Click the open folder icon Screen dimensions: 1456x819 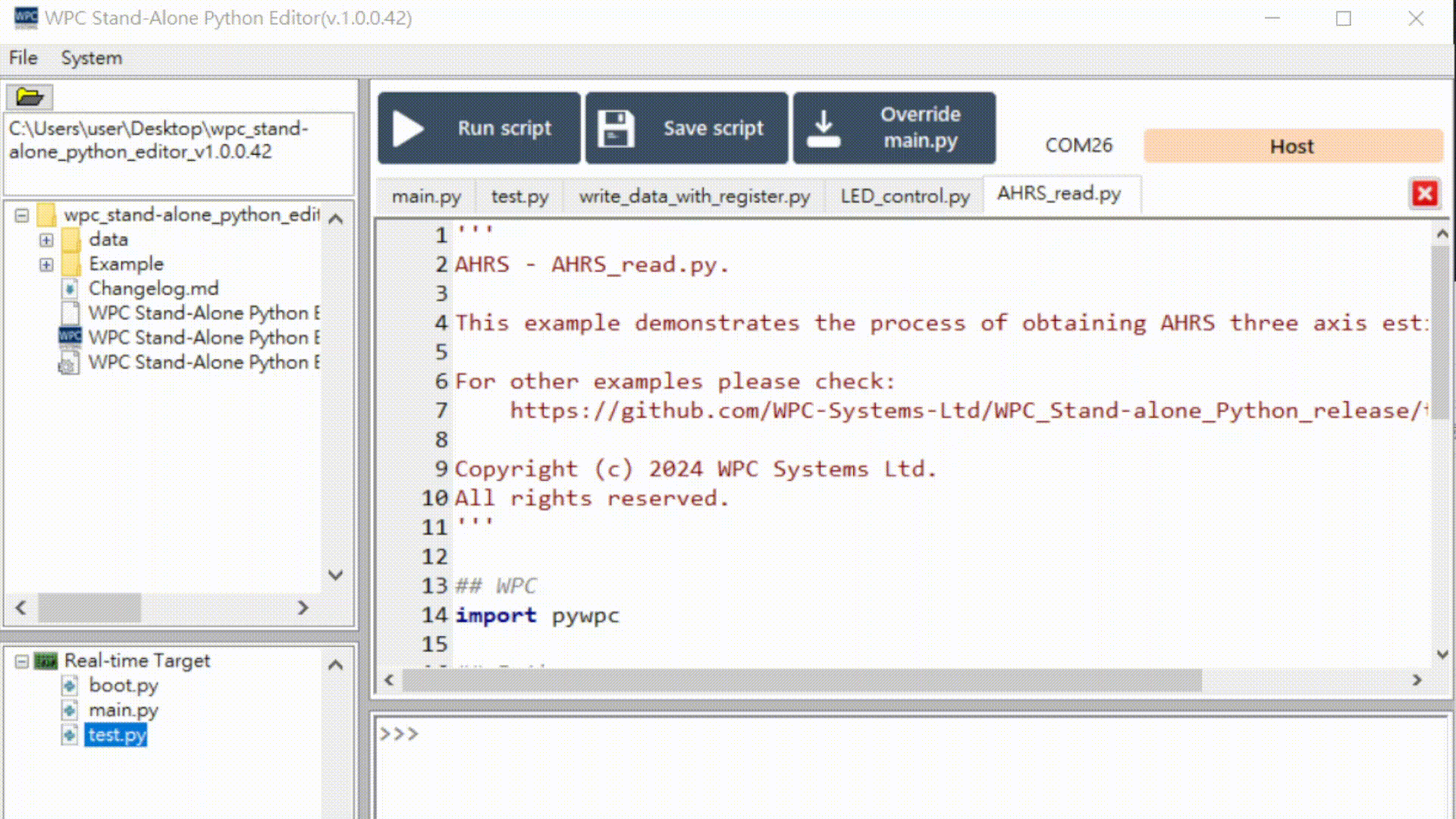coord(29,97)
